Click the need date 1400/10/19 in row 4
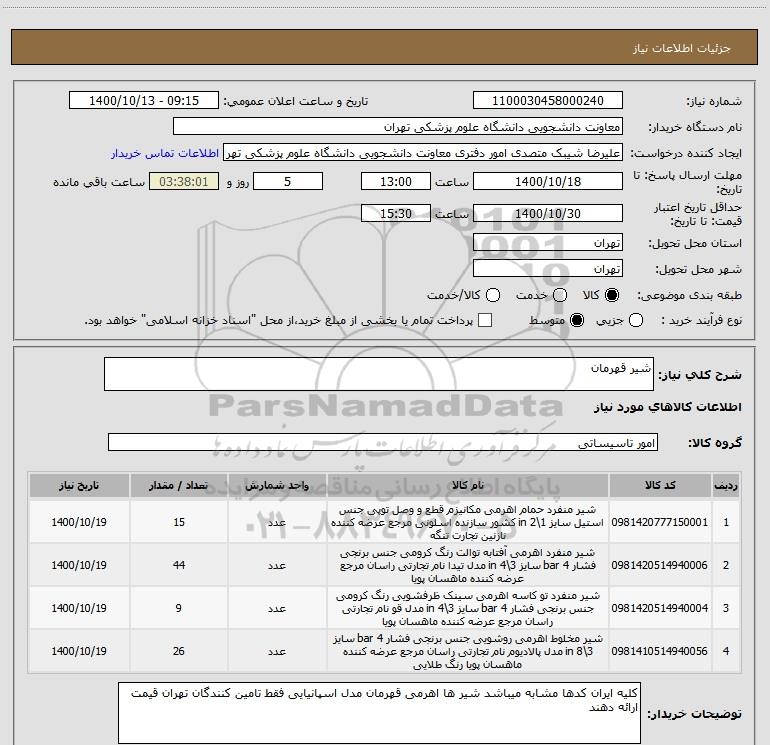770x745 pixels. (79, 651)
